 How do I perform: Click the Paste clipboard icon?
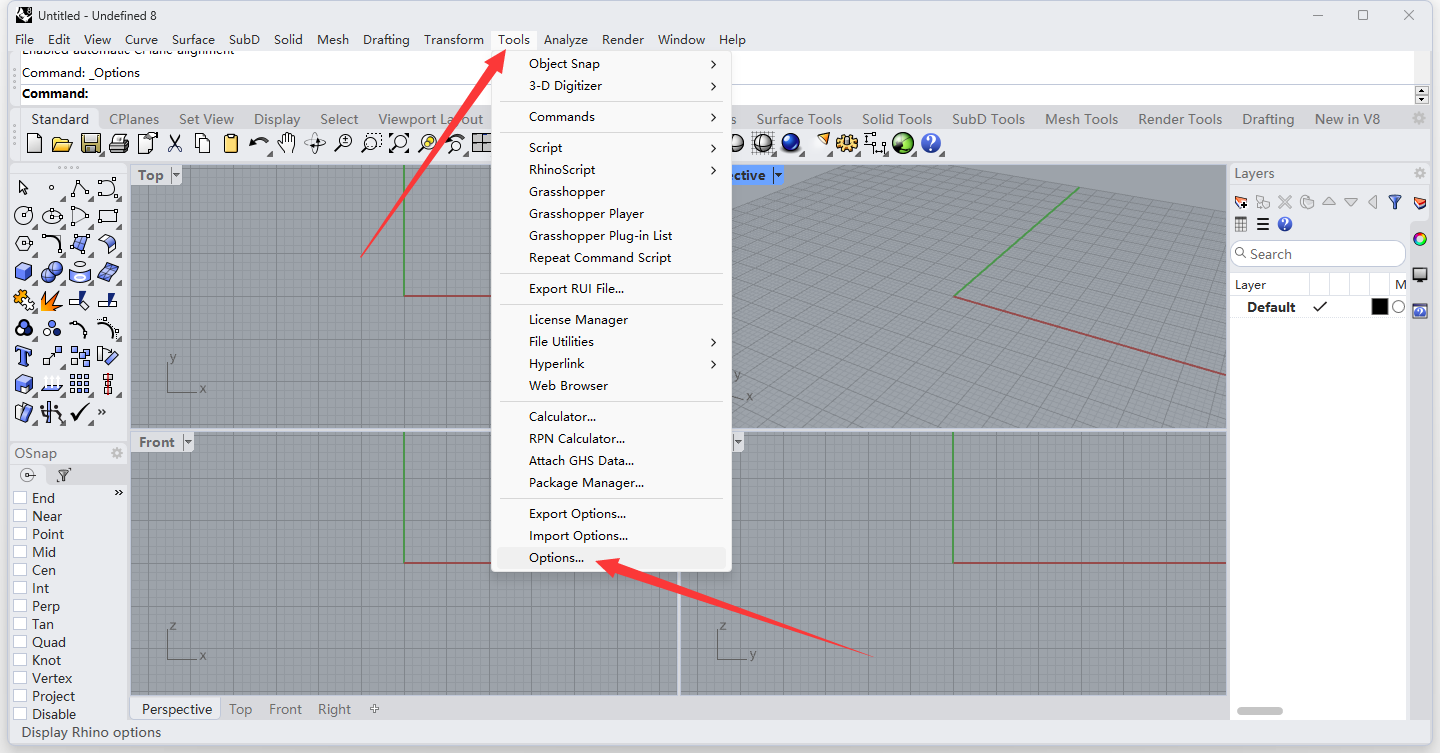[x=231, y=144]
